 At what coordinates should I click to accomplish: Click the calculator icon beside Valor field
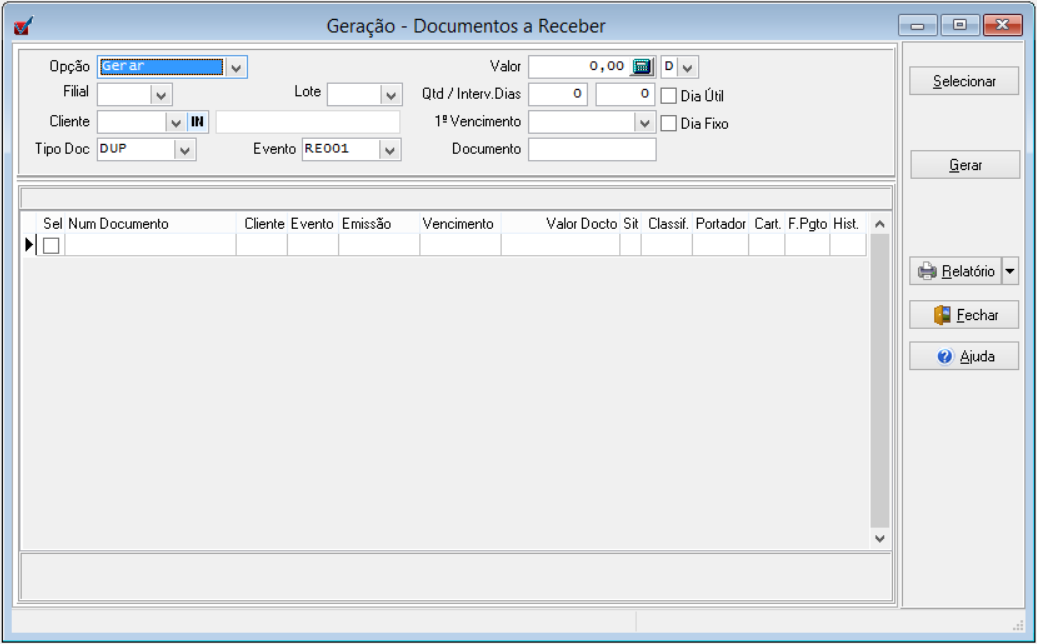pos(642,67)
